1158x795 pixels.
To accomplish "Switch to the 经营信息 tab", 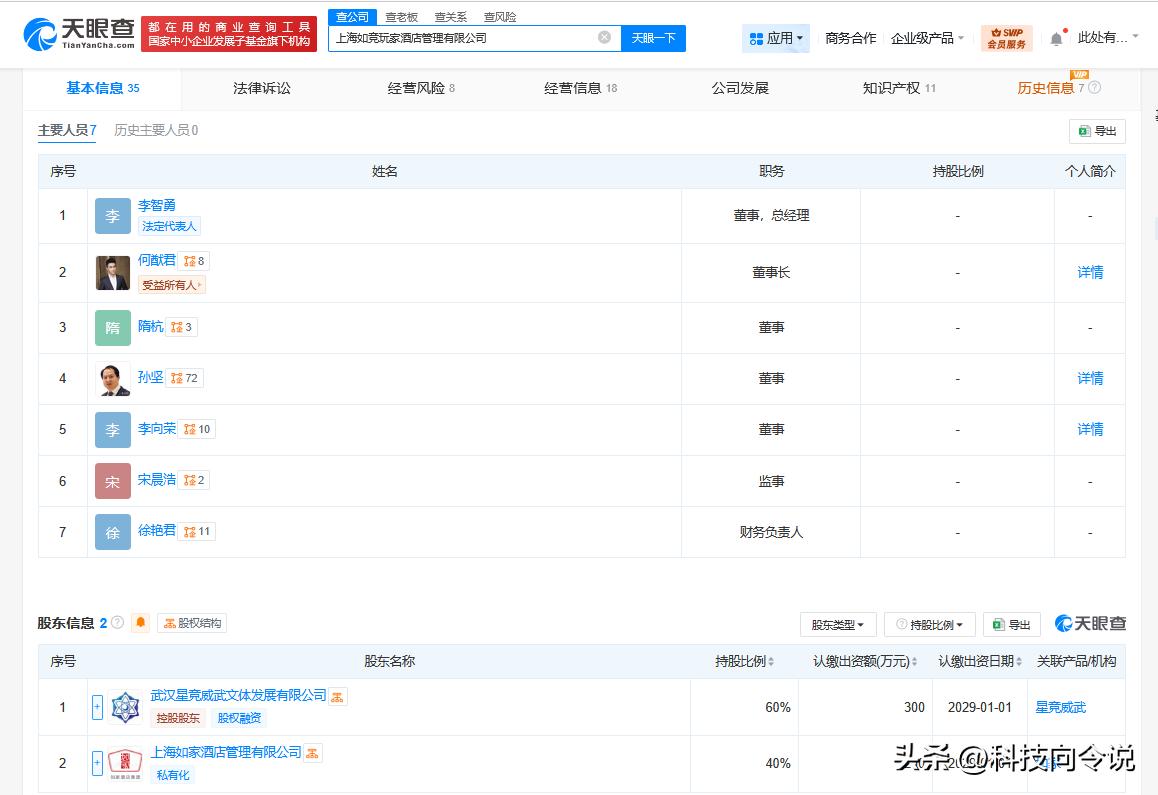I will [580, 89].
